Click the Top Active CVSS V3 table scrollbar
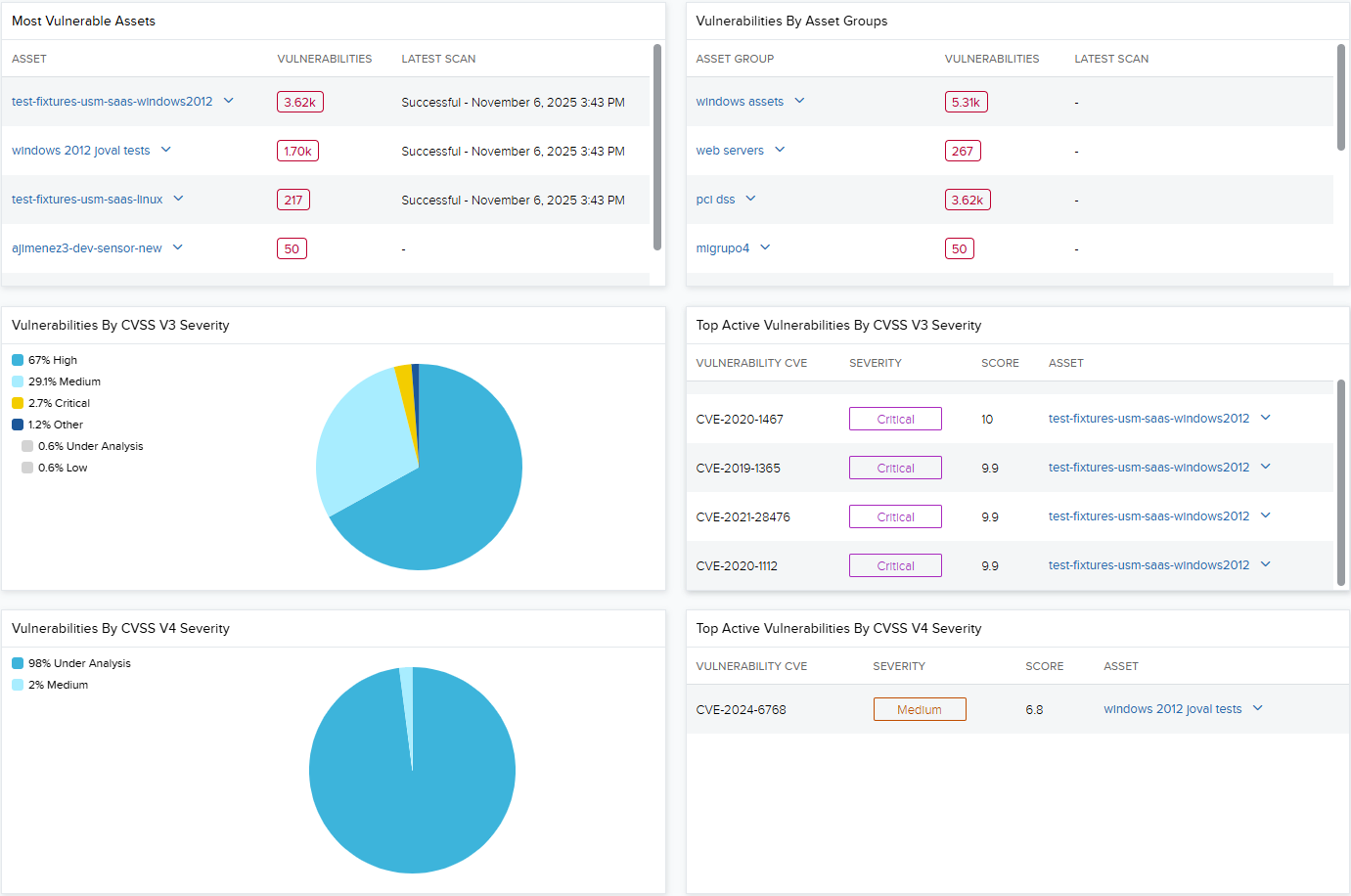1351x896 pixels. tap(1341, 482)
